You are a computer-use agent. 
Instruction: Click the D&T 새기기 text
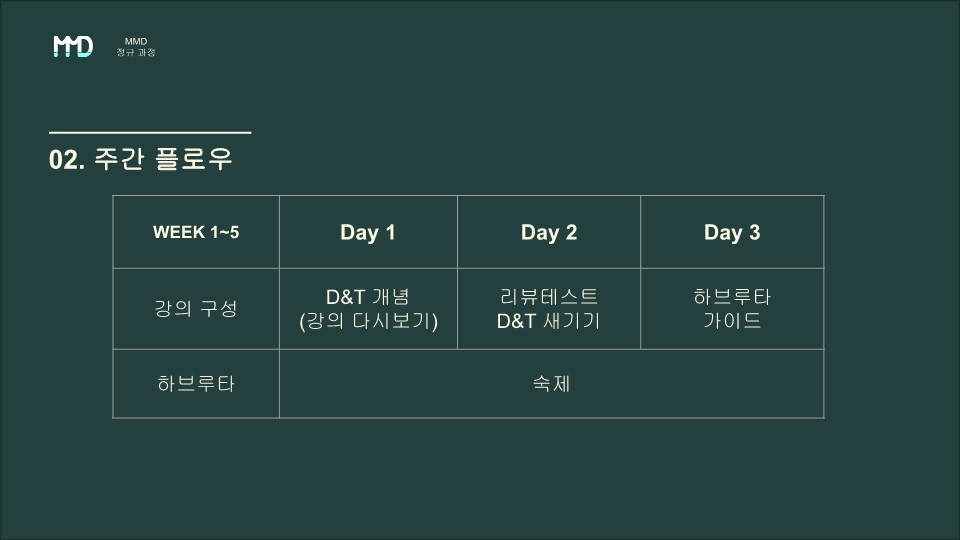tap(549, 321)
